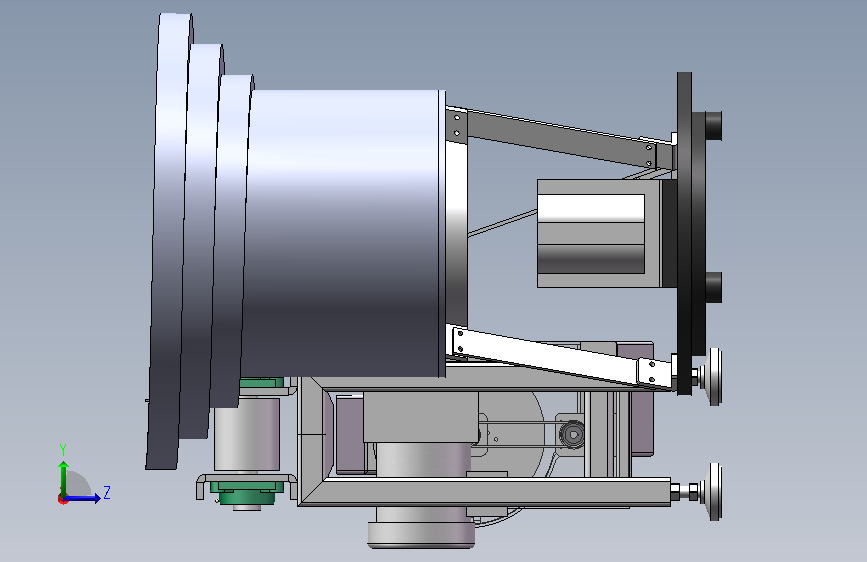Select the support roller cylinder above the lower green bearing
Image resolution: width=867 pixels, height=562 pixels.
coord(247,434)
